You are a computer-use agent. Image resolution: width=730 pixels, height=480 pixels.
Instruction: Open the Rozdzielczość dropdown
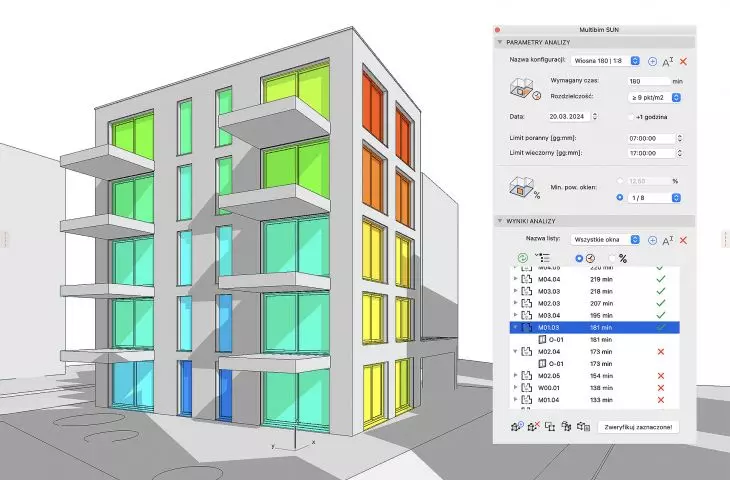[x=655, y=97]
